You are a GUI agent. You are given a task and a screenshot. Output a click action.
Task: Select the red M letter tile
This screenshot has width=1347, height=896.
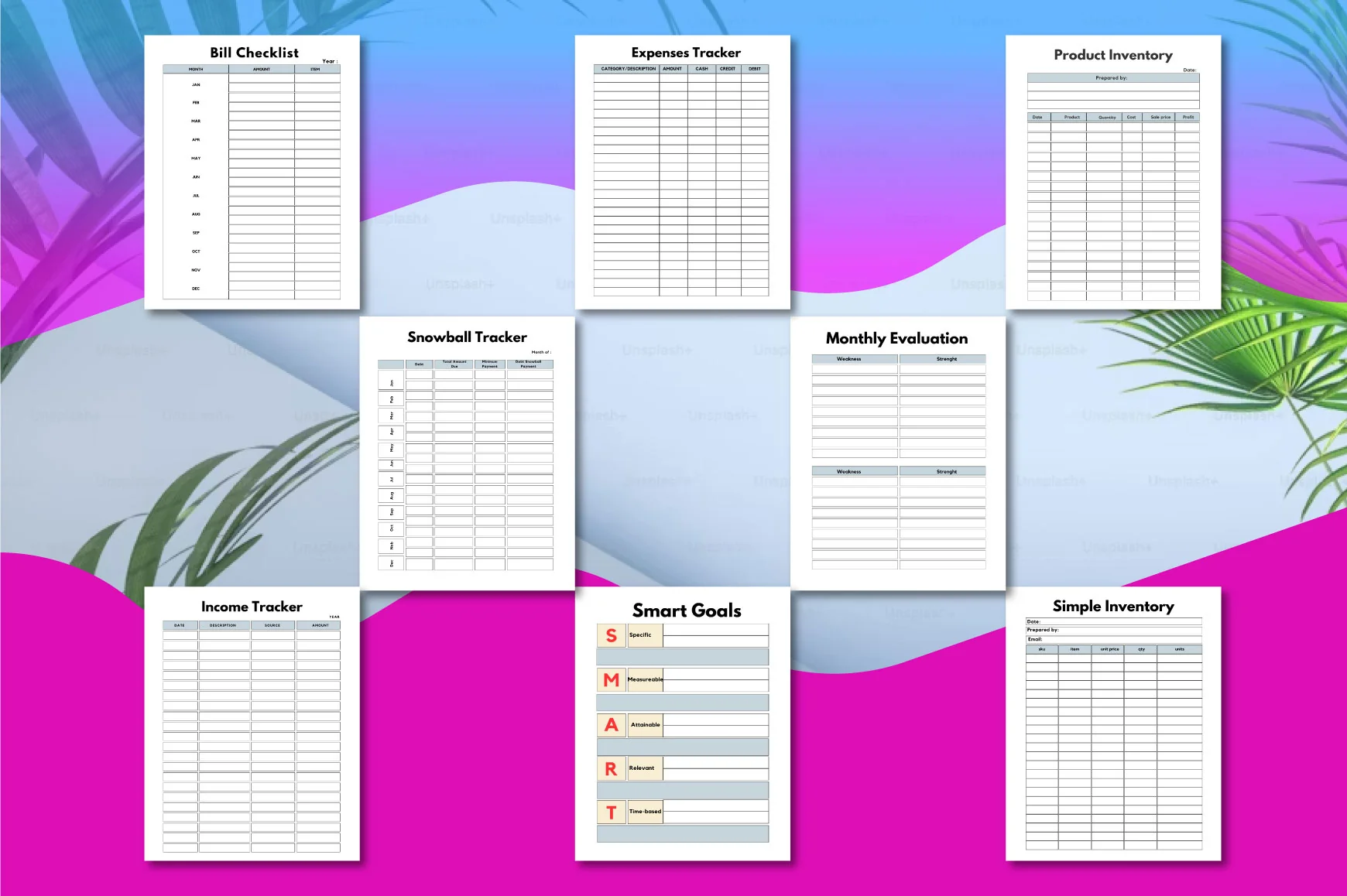pyautogui.click(x=612, y=679)
